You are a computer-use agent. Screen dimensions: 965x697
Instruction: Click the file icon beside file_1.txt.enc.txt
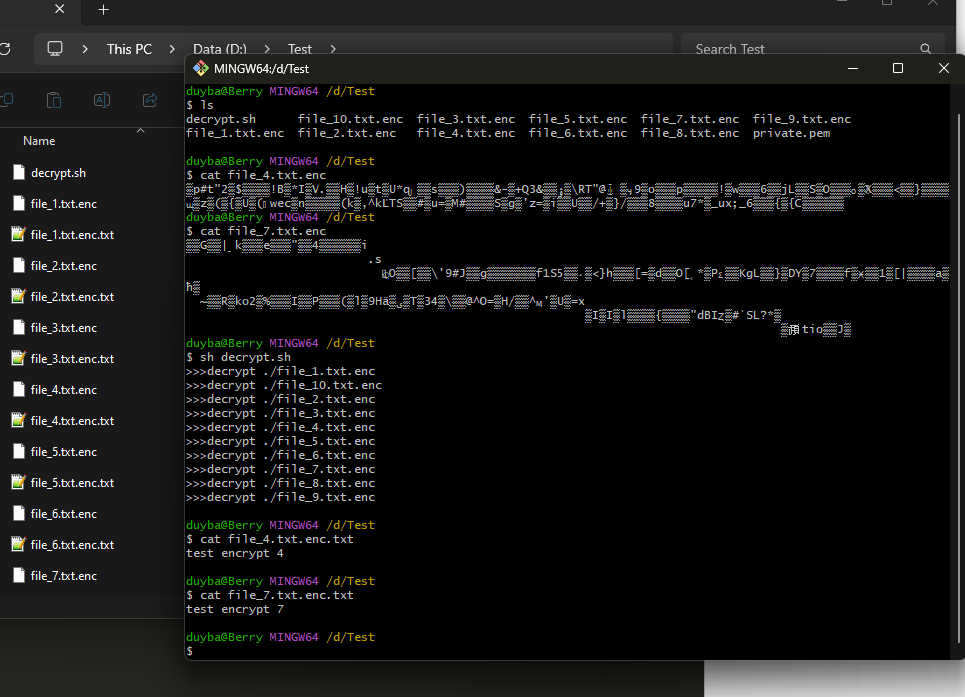[19, 234]
